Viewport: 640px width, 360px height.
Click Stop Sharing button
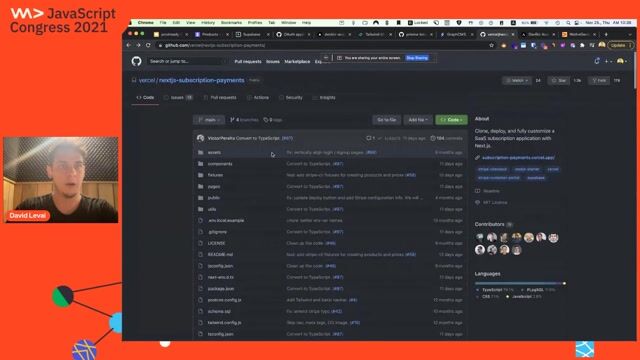[x=417, y=58]
